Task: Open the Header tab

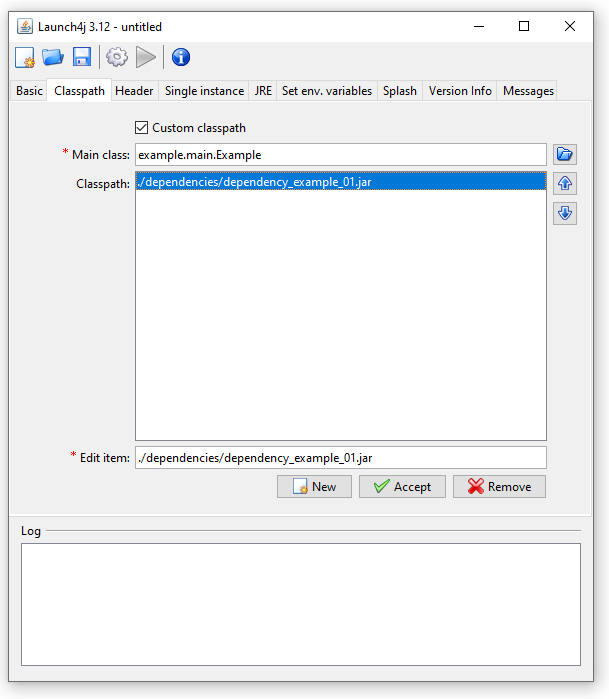Action: tap(134, 91)
